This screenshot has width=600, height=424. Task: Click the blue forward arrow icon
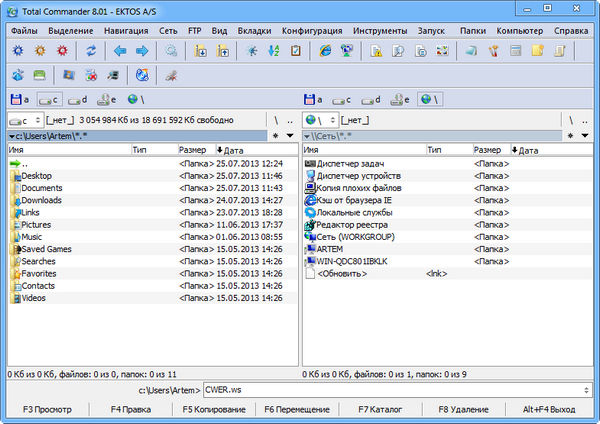[142, 50]
